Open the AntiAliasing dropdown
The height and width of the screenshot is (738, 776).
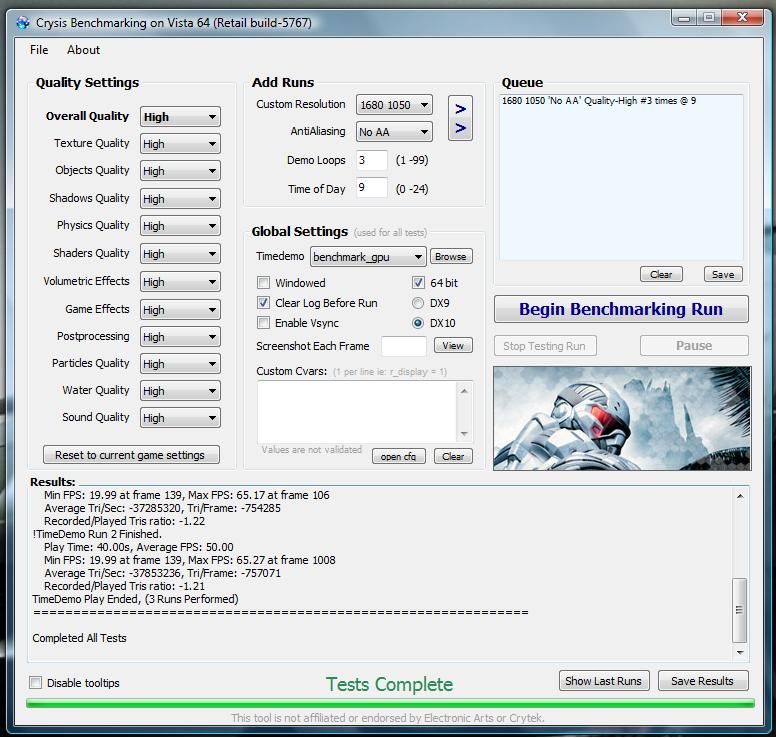coord(394,132)
